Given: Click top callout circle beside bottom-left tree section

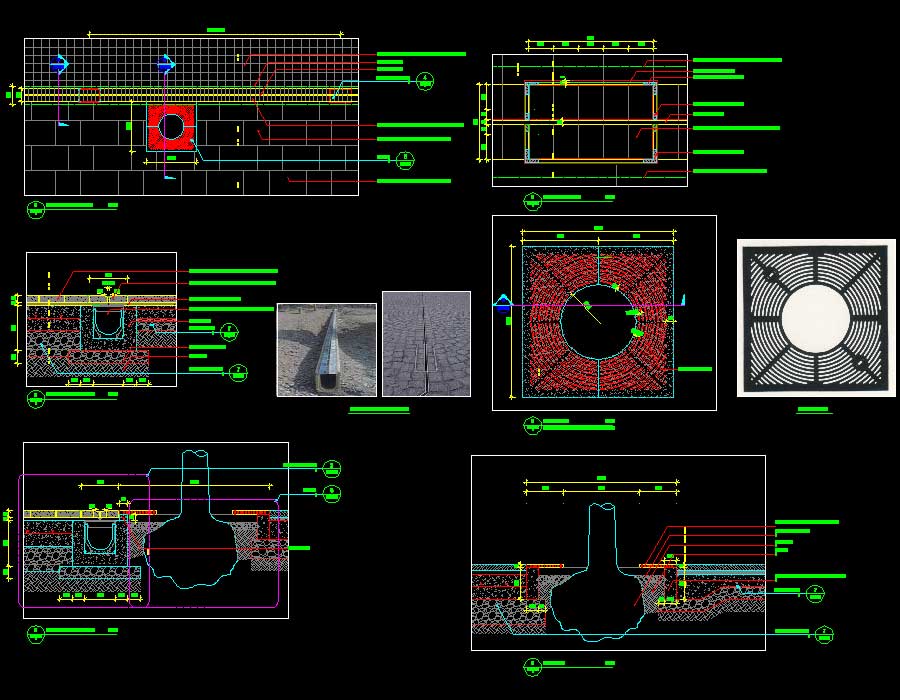Looking at the screenshot, I should [331, 468].
